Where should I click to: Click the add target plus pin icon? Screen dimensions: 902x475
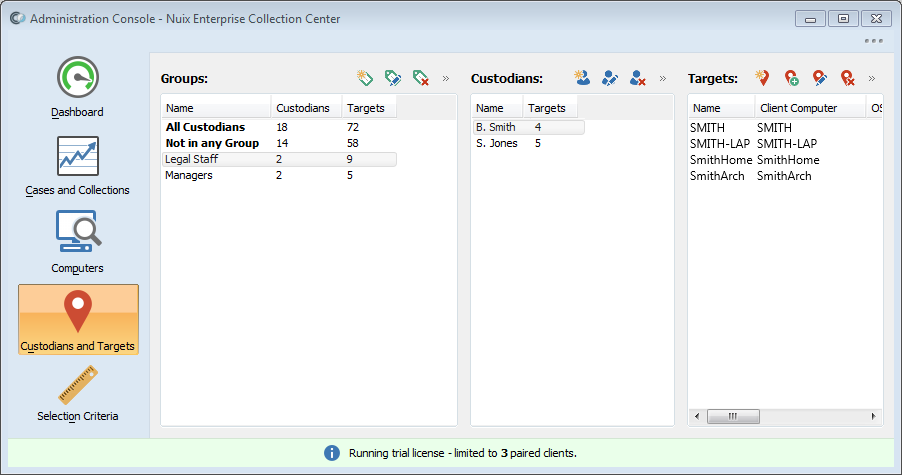792,78
